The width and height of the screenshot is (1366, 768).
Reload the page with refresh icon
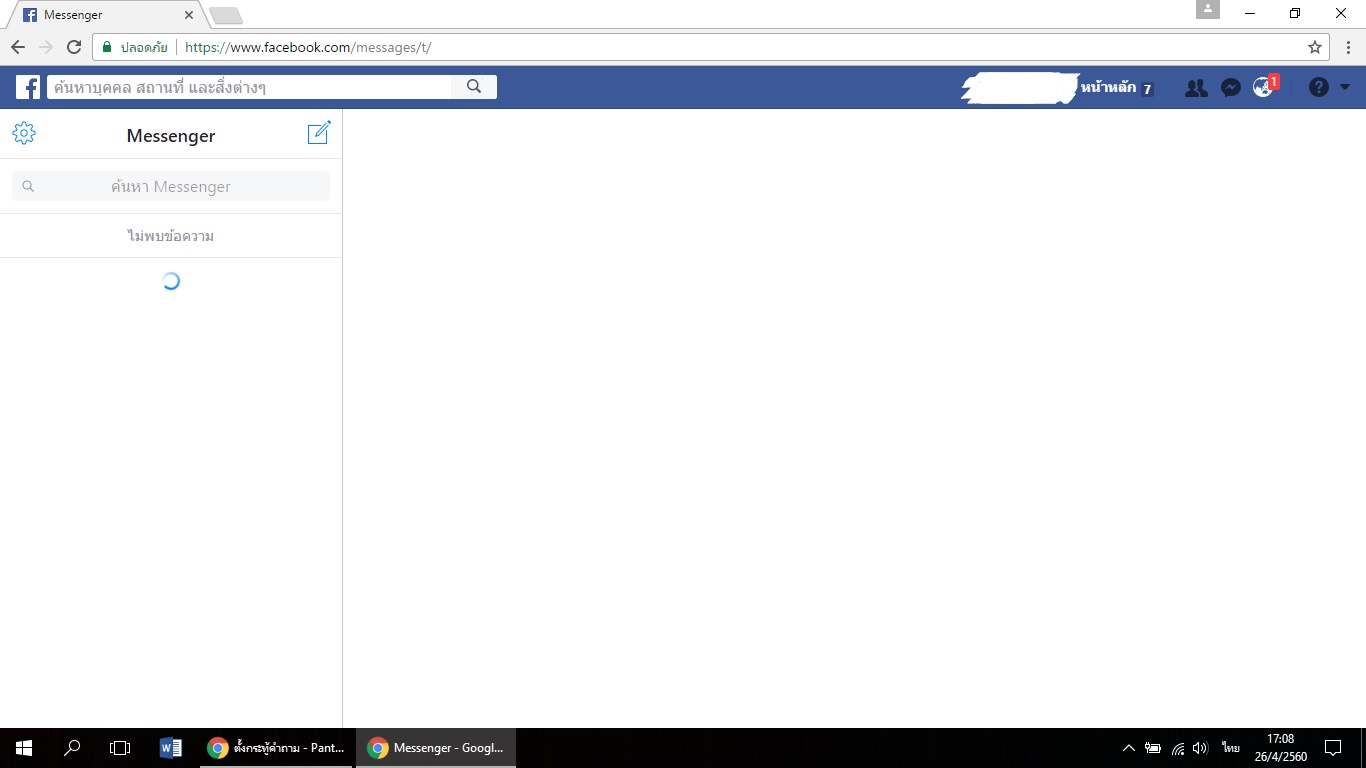coord(74,47)
